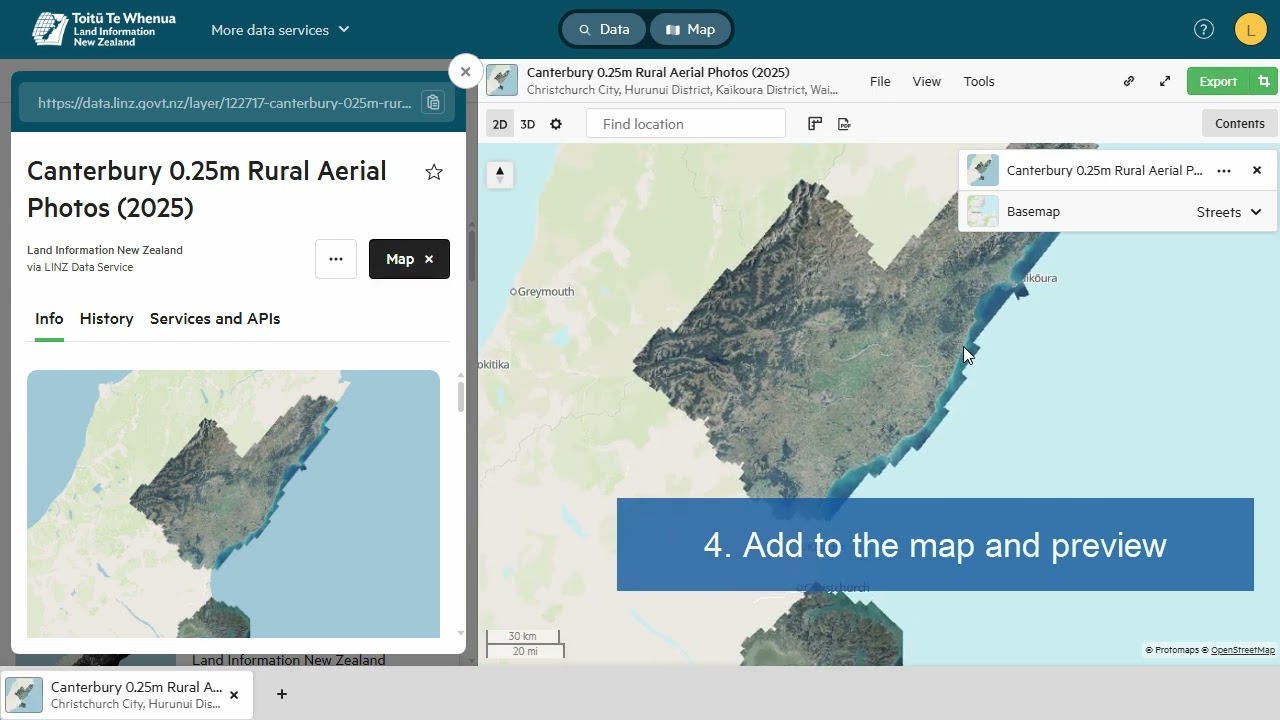1280x720 pixels.
Task: Open the More data services dropdown
Action: [x=280, y=30]
